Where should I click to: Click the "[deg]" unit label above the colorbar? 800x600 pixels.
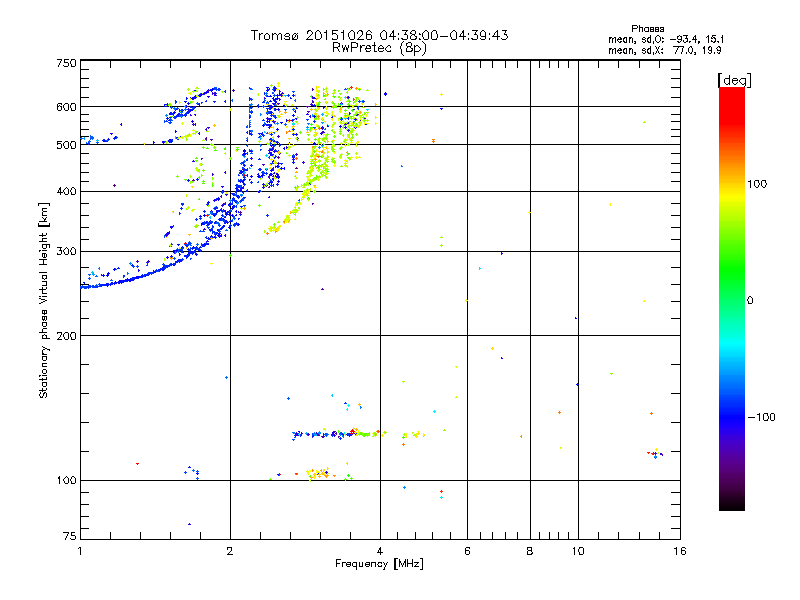(734, 80)
